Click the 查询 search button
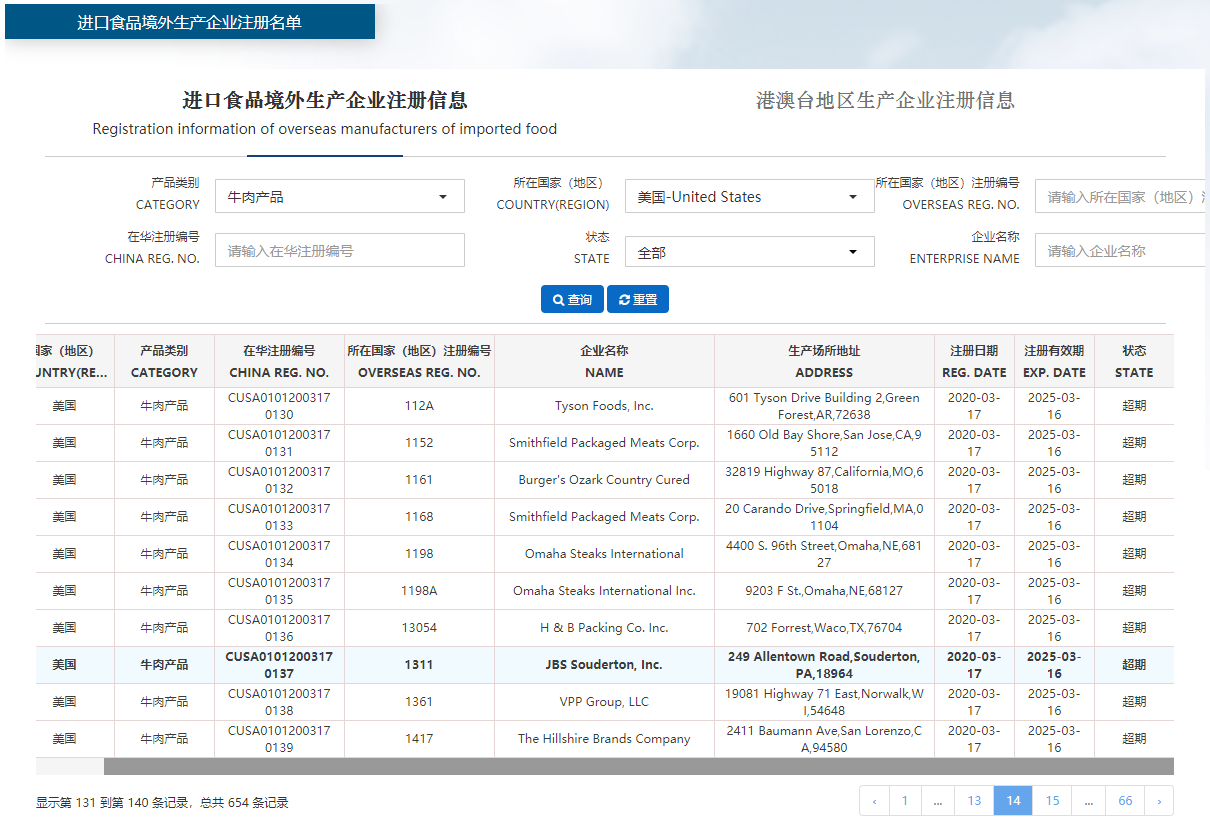The width and height of the screenshot is (1210, 830). click(x=572, y=299)
